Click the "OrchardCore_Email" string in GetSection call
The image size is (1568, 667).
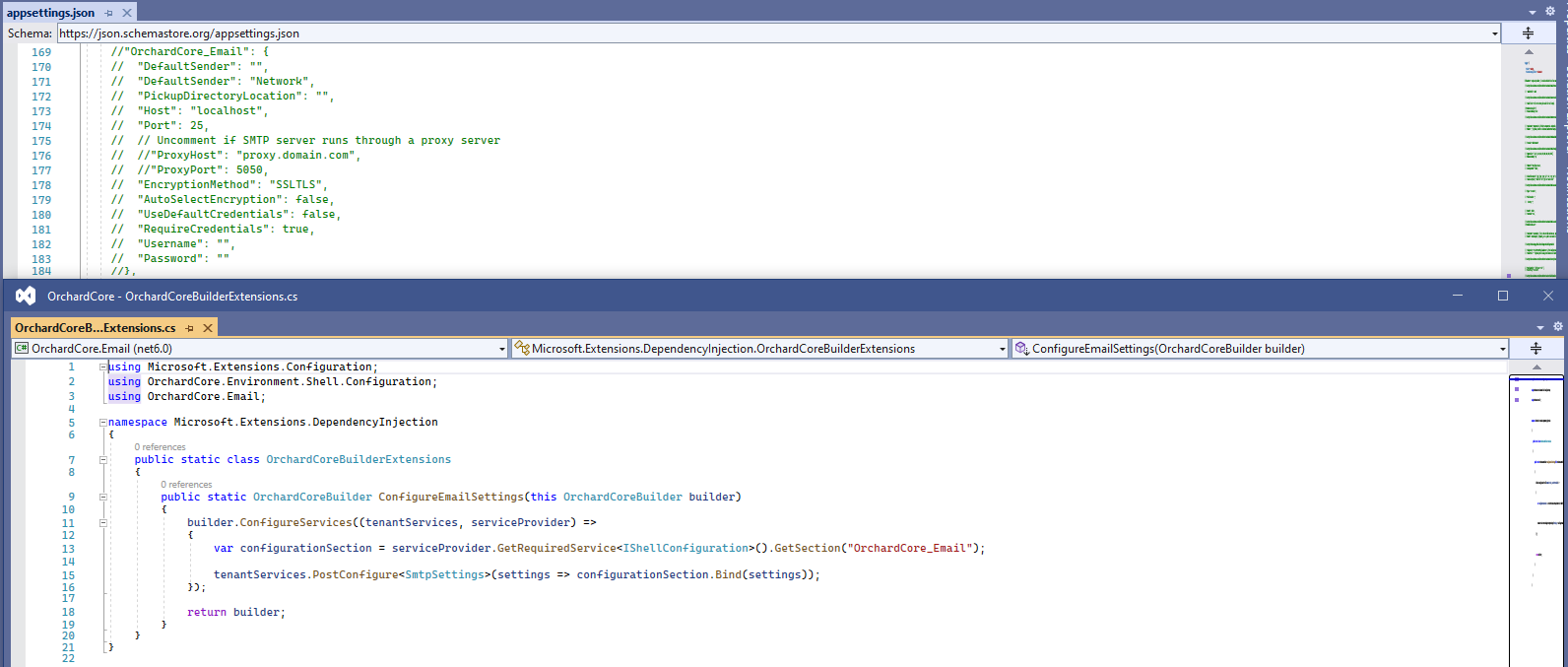(909, 548)
